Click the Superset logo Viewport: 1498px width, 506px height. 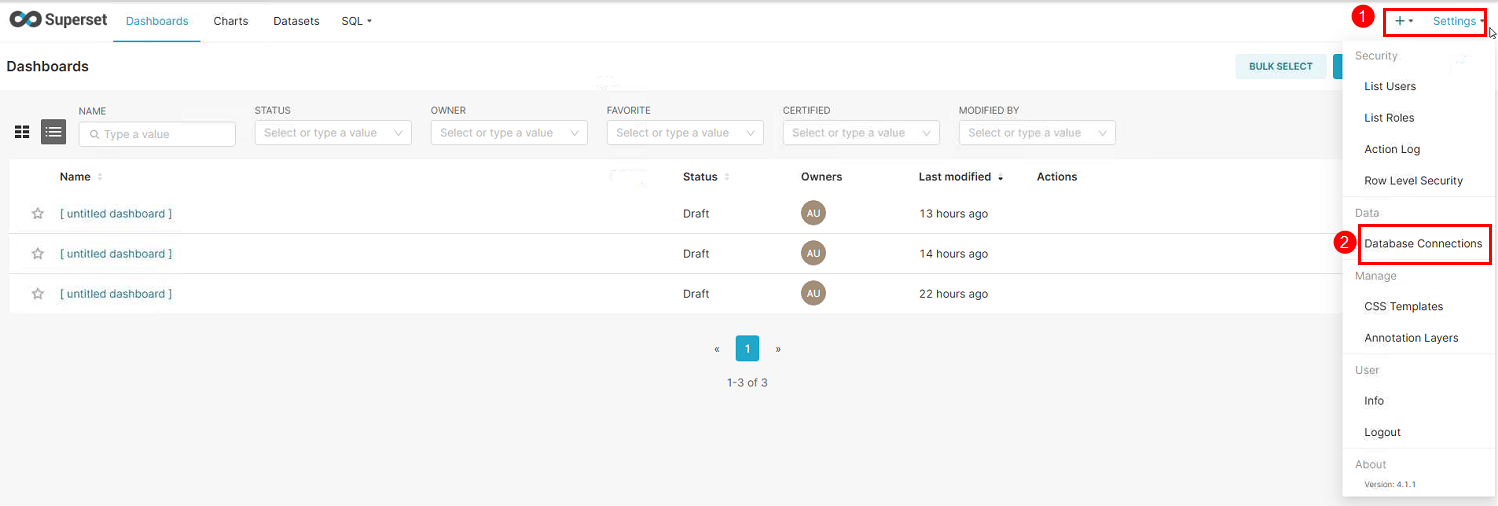click(58, 20)
